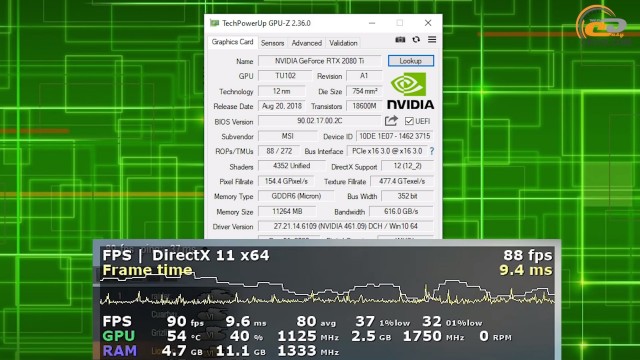
Task: Open the Advanced tab
Action: click(x=307, y=43)
